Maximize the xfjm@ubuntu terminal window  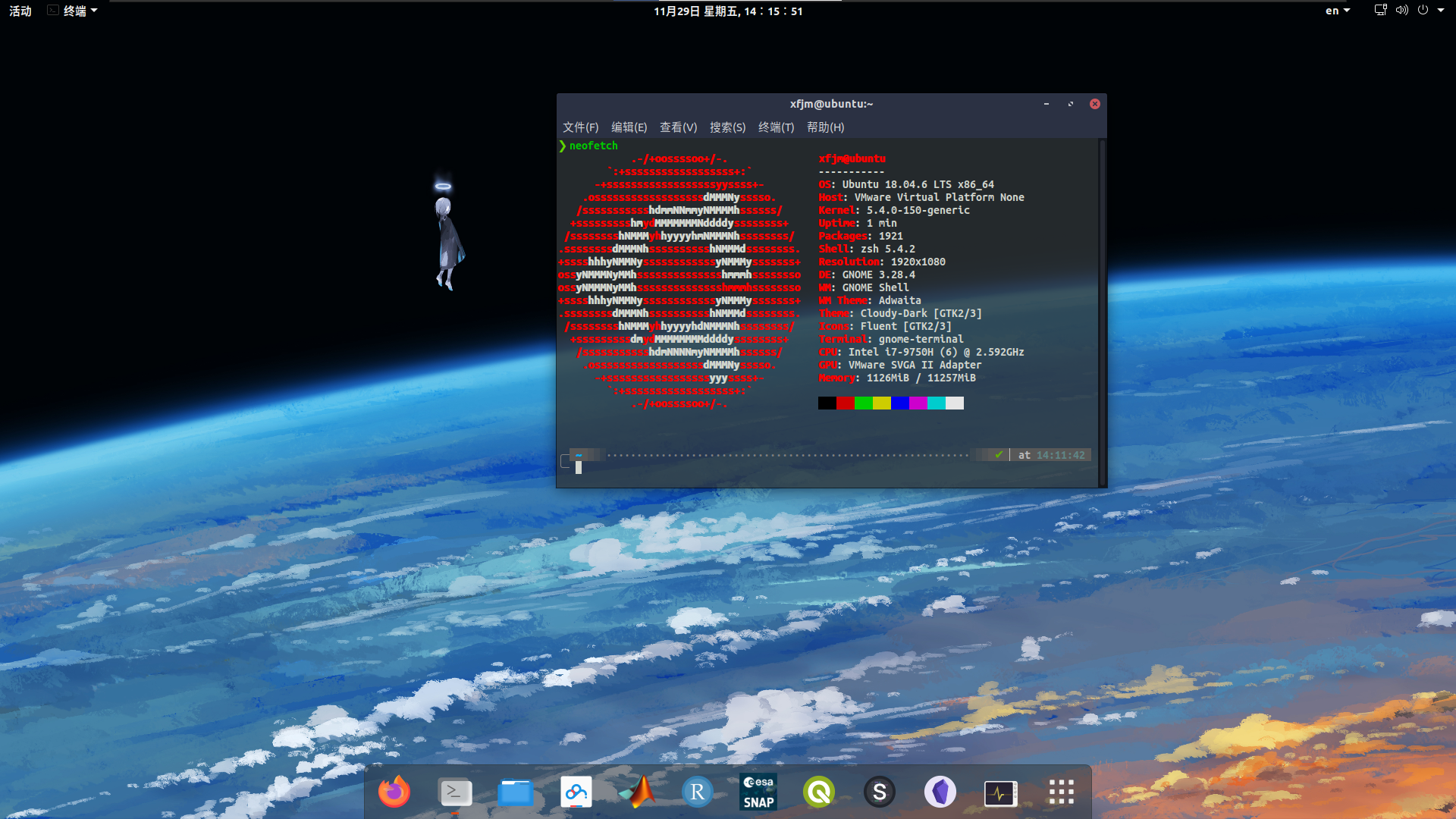click(x=1071, y=104)
